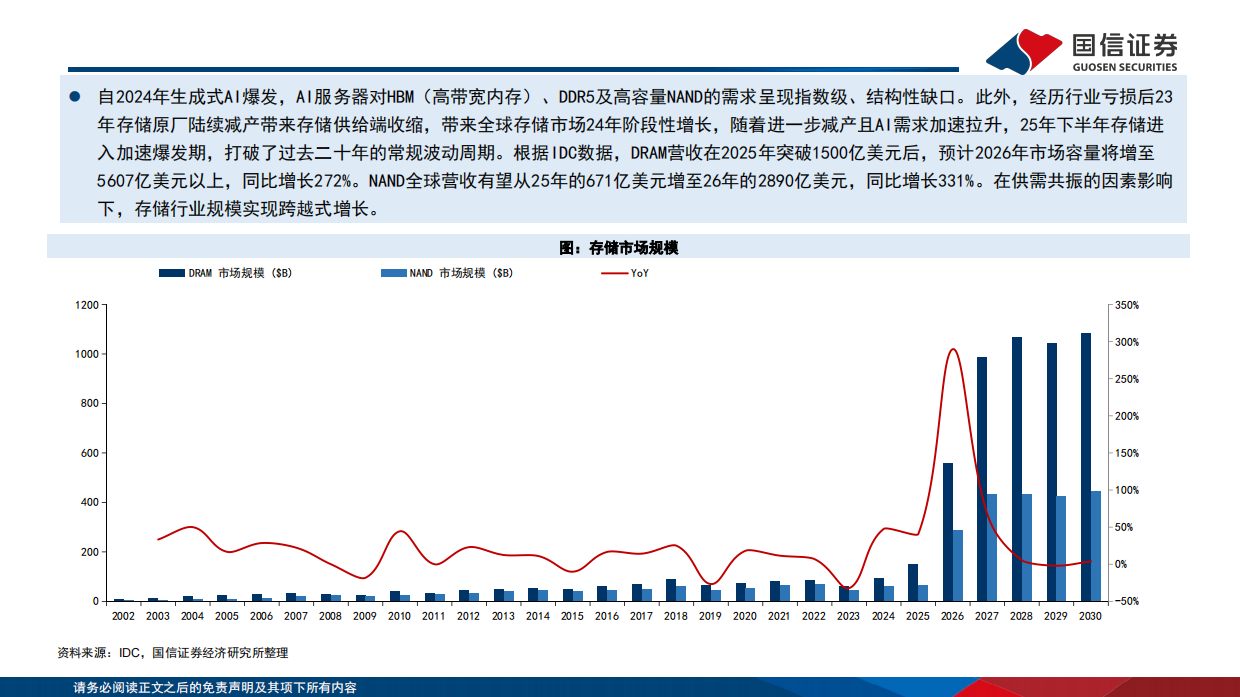Click the 2030 DRAM bar
1240x697 pixels.
1086,467
